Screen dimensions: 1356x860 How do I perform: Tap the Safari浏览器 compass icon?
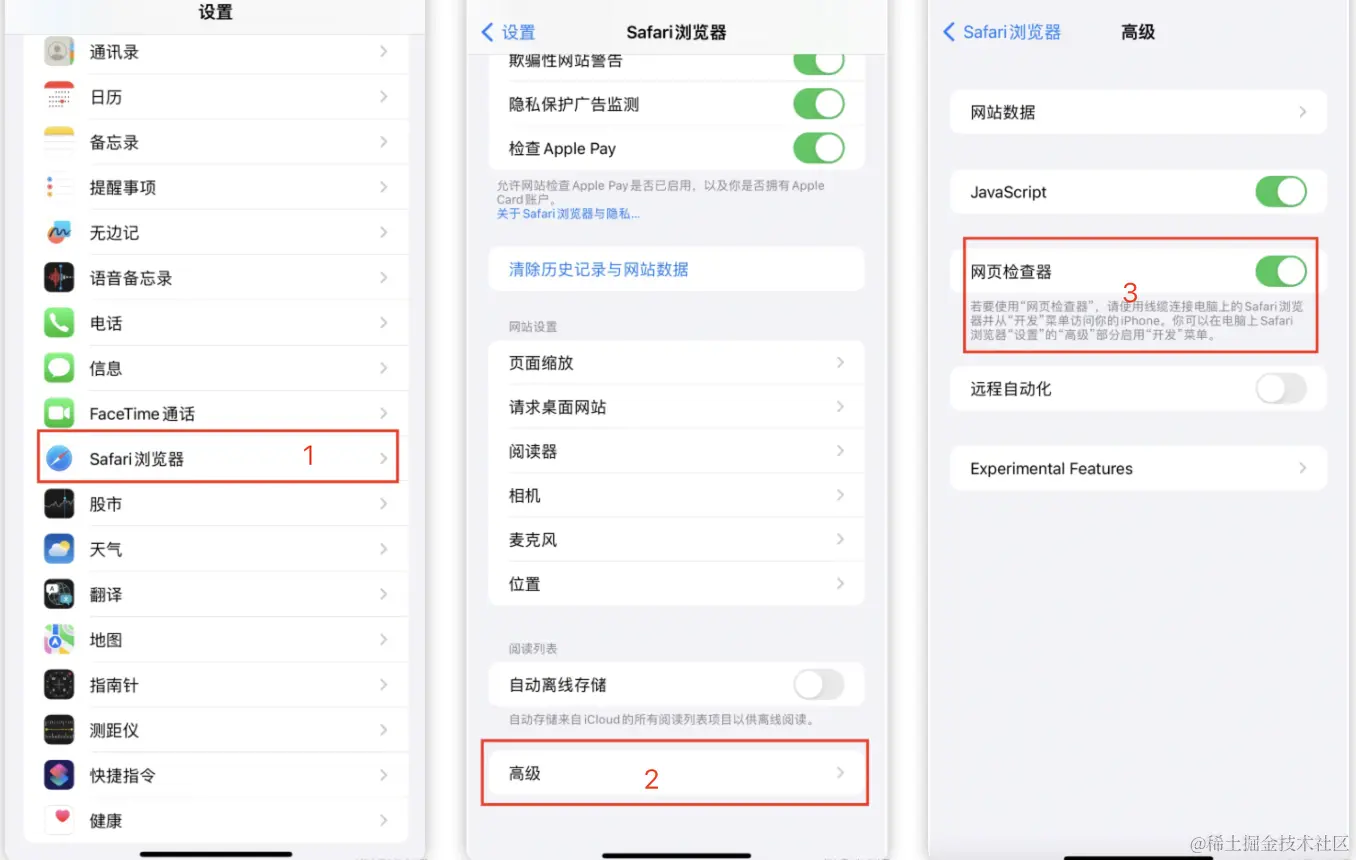59,459
